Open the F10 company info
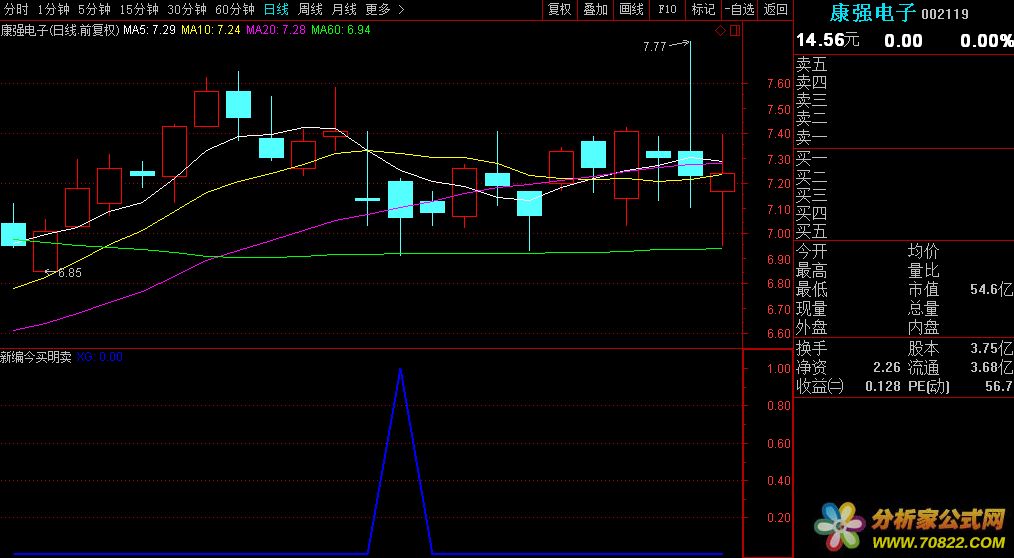 pyautogui.click(x=667, y=9)
